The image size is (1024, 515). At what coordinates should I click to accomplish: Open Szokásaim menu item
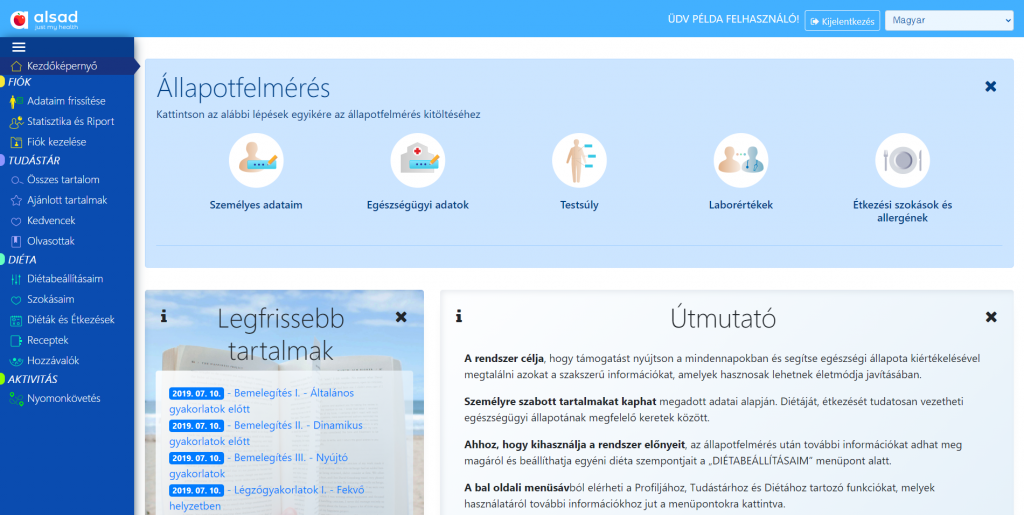point(51,300)
